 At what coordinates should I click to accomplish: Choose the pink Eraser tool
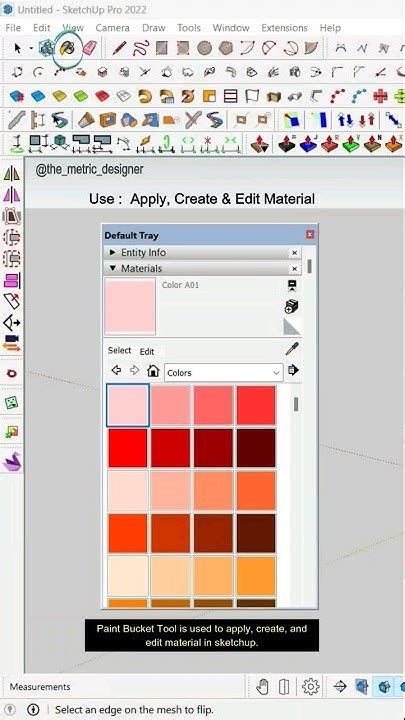90,48
